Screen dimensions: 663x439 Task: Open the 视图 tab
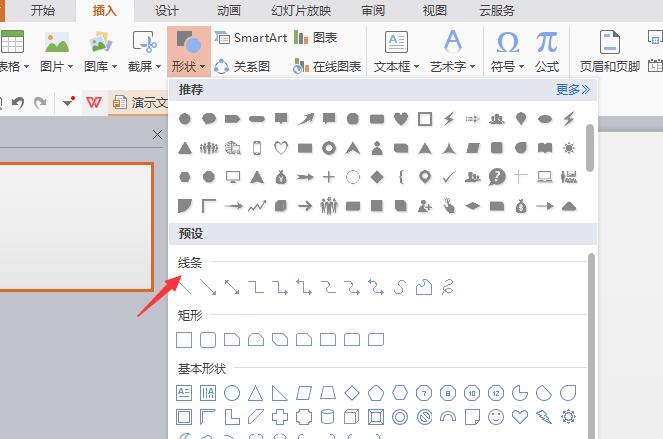click(435, 11)
